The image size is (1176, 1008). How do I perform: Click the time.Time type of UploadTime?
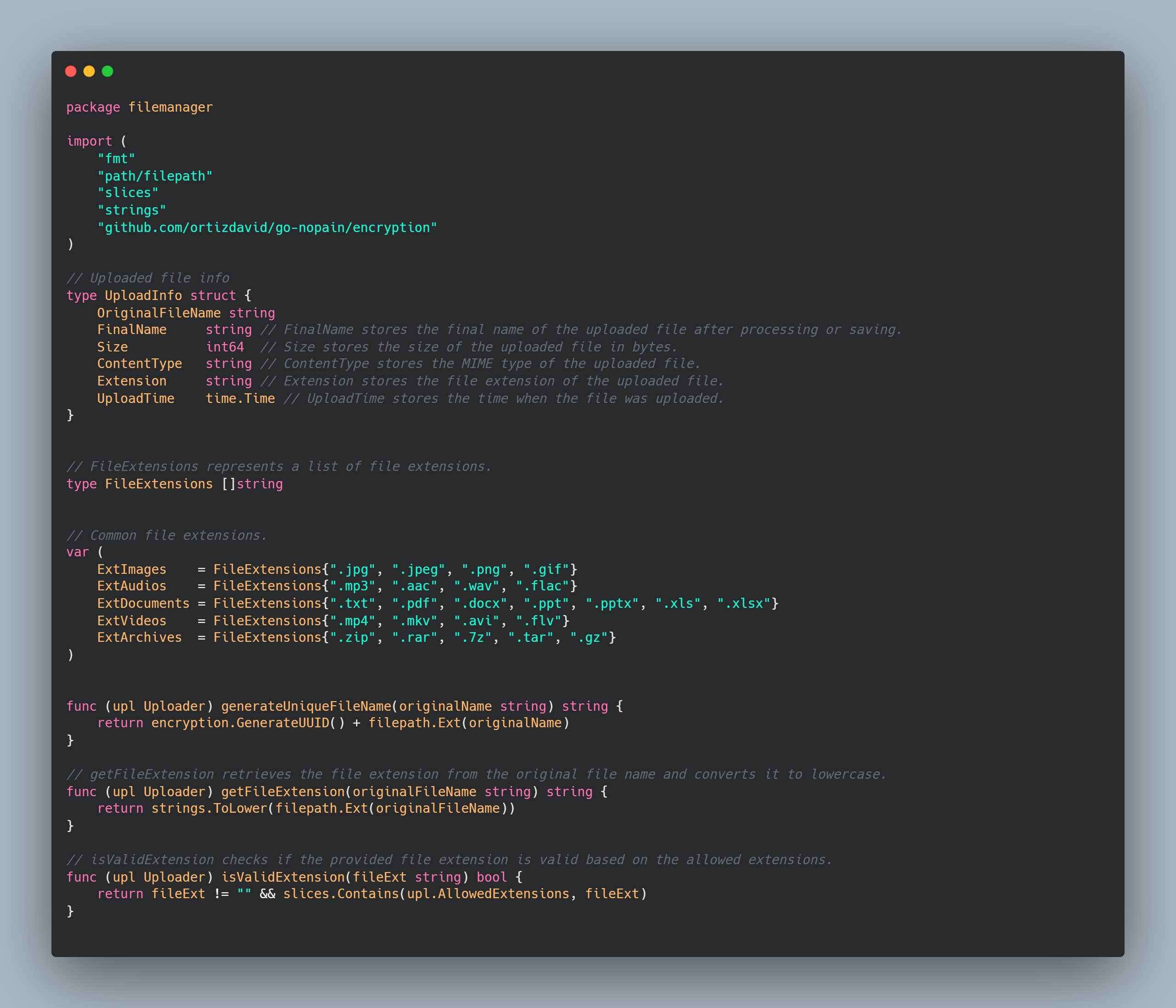(x=240, y=398)
